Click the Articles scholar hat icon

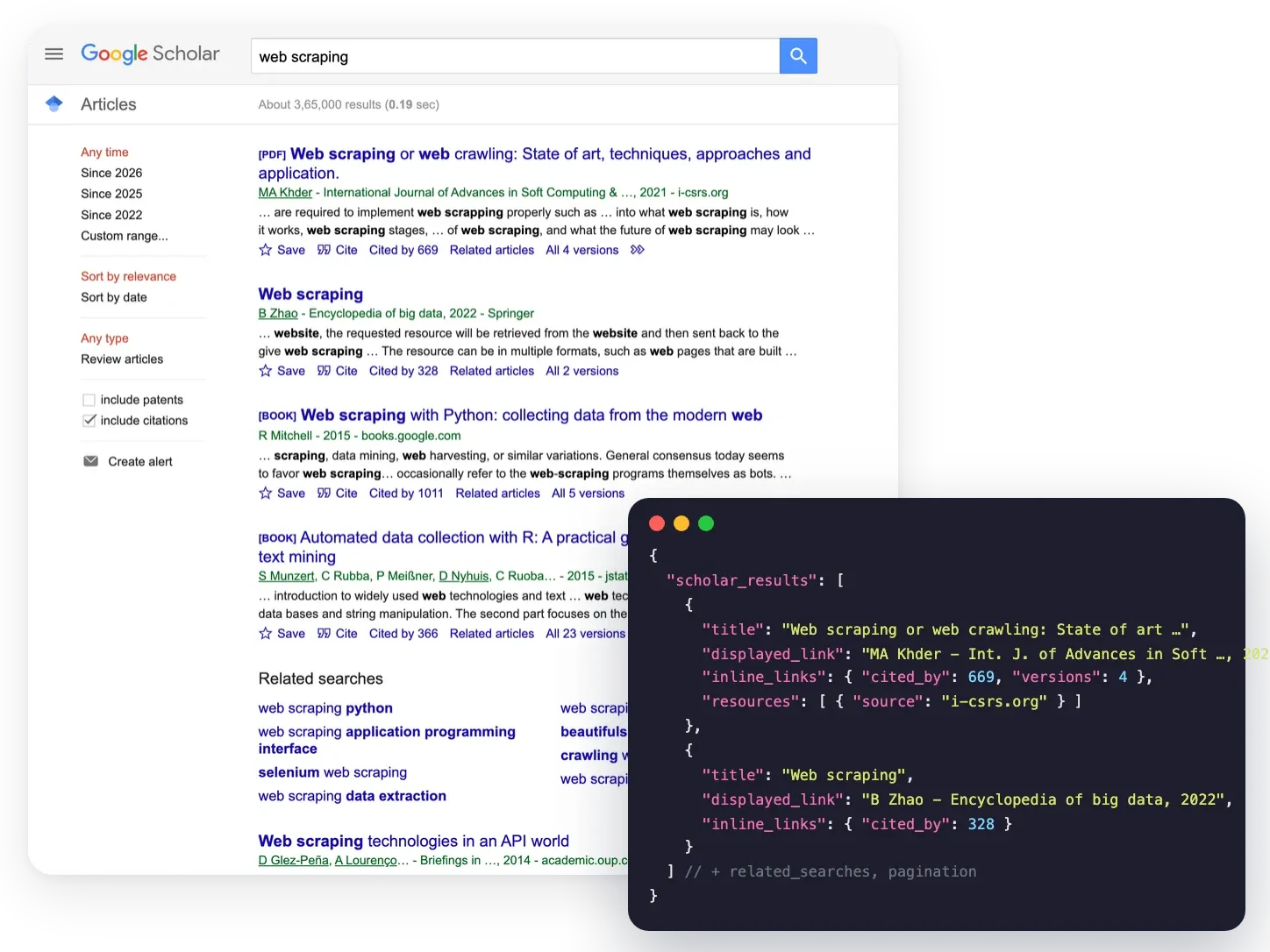[x=54, y=103]
